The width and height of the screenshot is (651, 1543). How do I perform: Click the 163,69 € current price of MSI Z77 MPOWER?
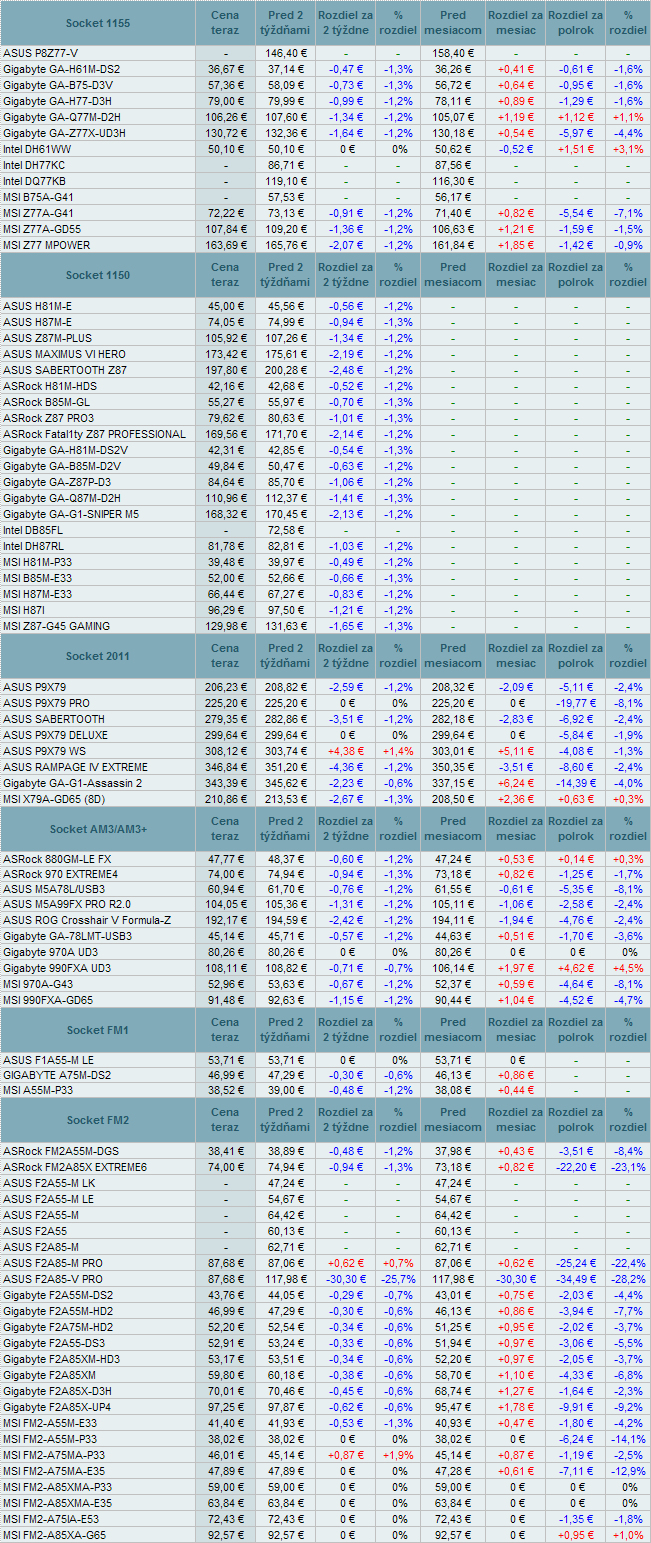pyautogui.click(x=225, y=245)
